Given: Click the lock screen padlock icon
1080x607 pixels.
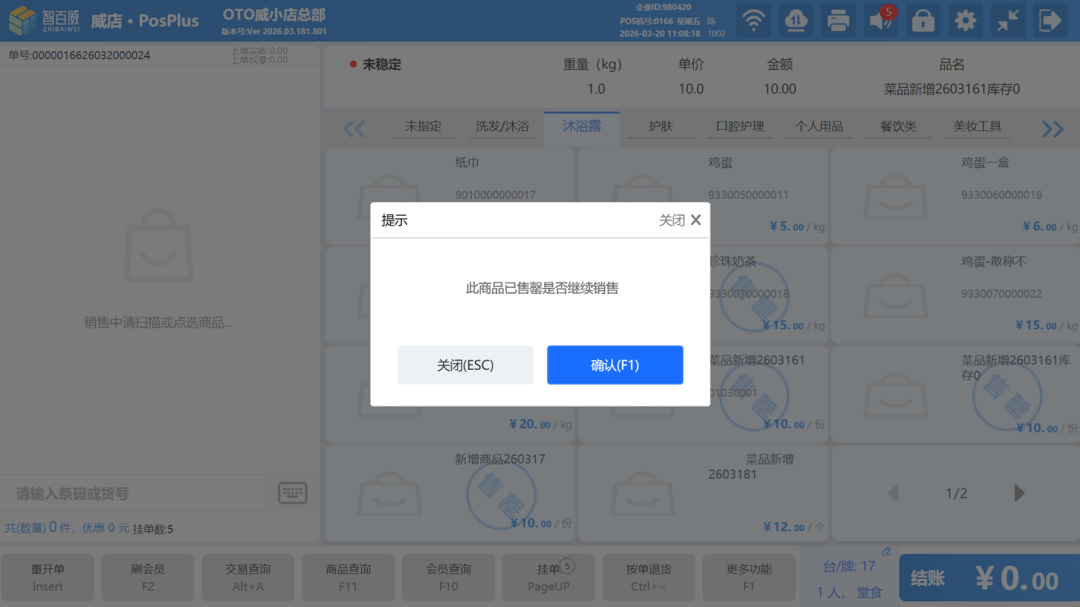Looking at the screenshot, I should click(923, 21).
